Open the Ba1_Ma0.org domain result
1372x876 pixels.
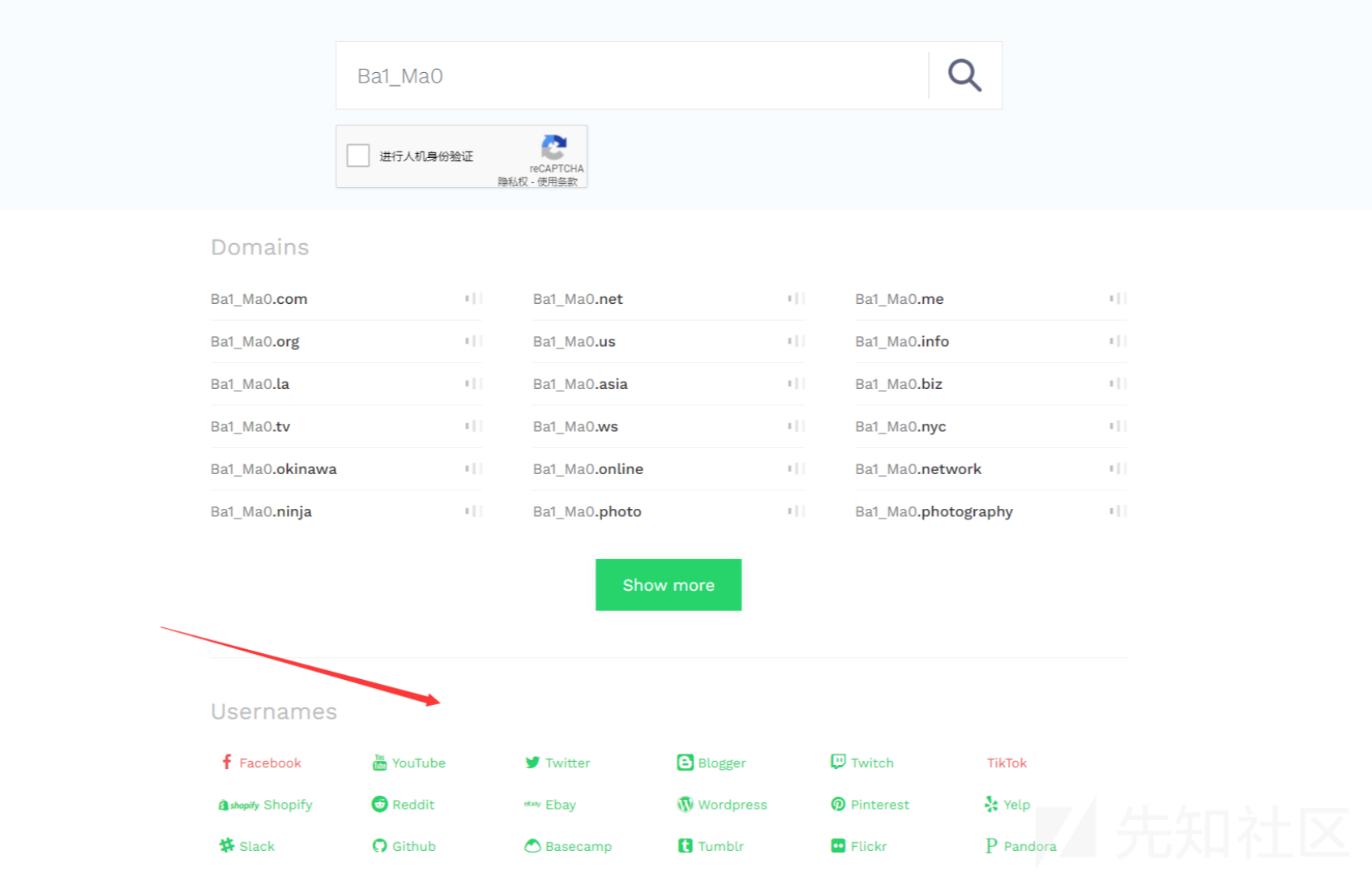pyautogui.click(x=255, y=342)
